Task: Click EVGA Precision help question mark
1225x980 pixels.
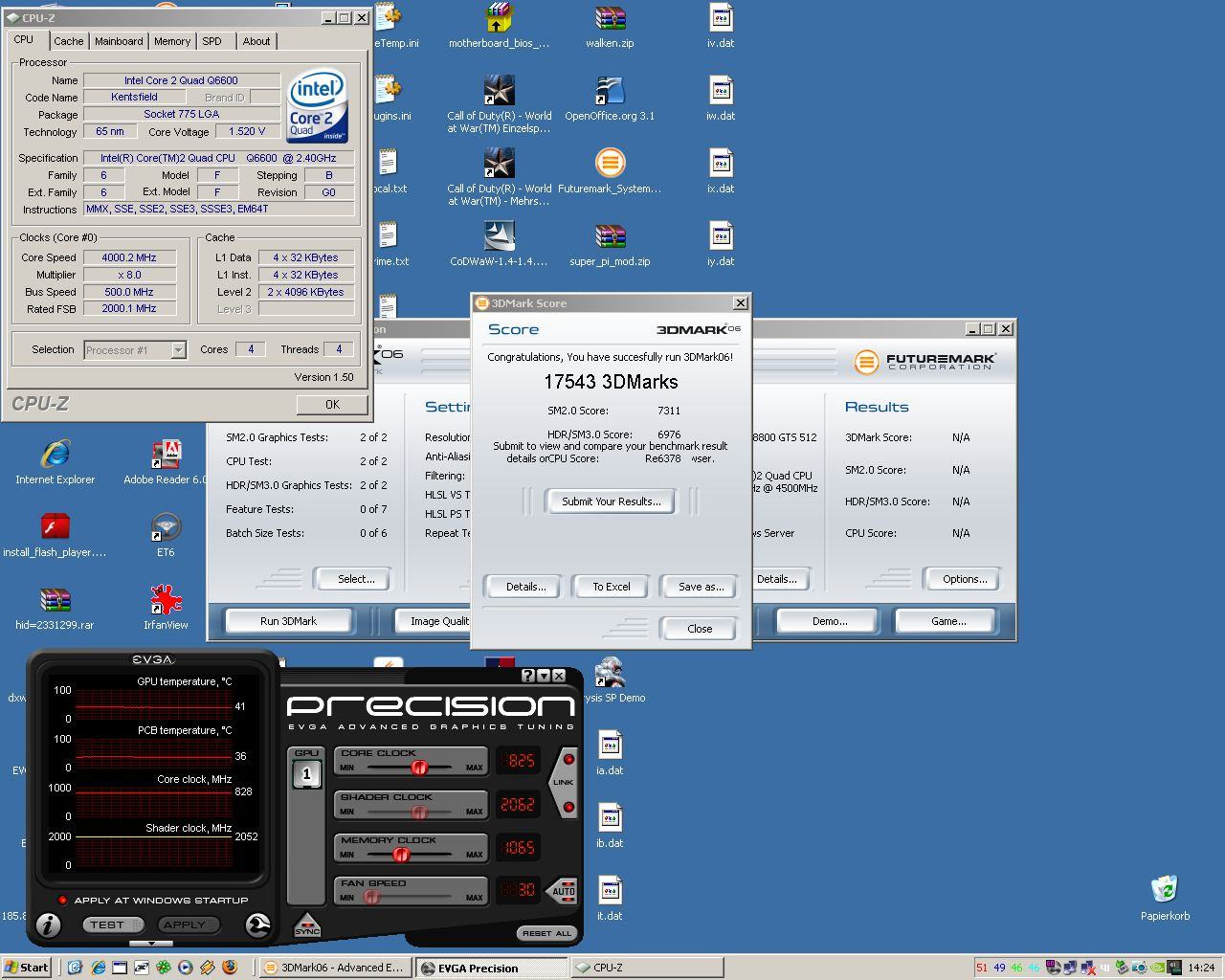Action: (x=527, y=676)
